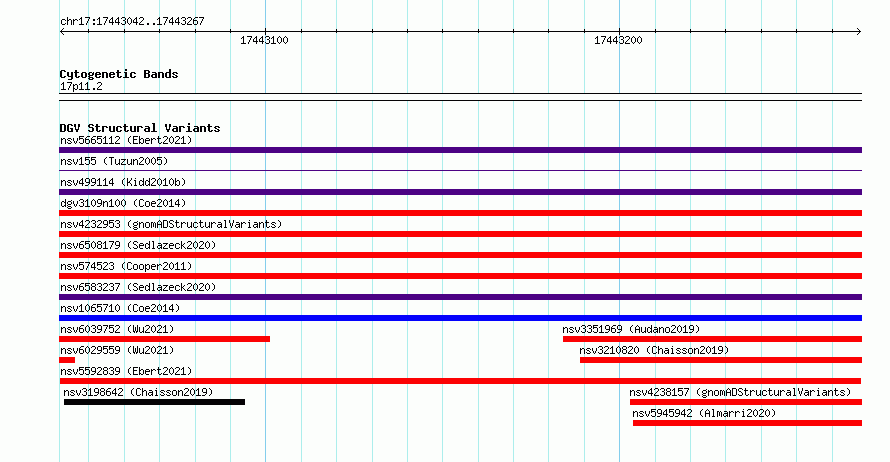Click the 17443100 ruler position label
Screen dimensions: 890x462
[x=264, y=40]
